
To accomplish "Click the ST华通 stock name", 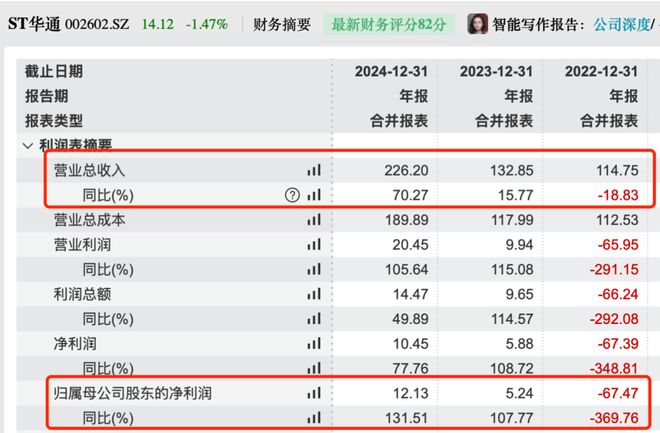I will tap(35, 24).
